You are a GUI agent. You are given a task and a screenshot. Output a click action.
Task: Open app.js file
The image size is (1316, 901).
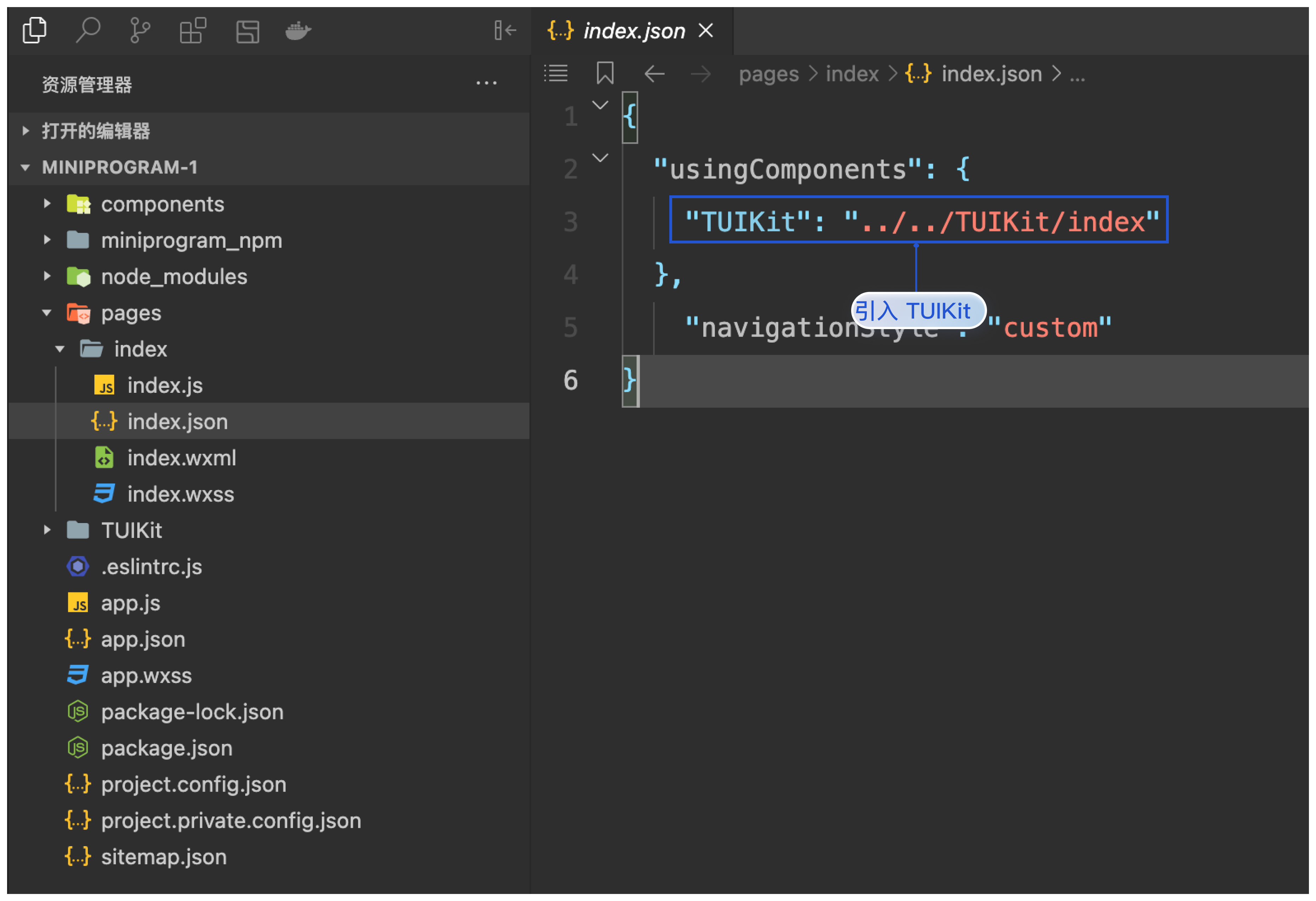(x=269, y=603)
